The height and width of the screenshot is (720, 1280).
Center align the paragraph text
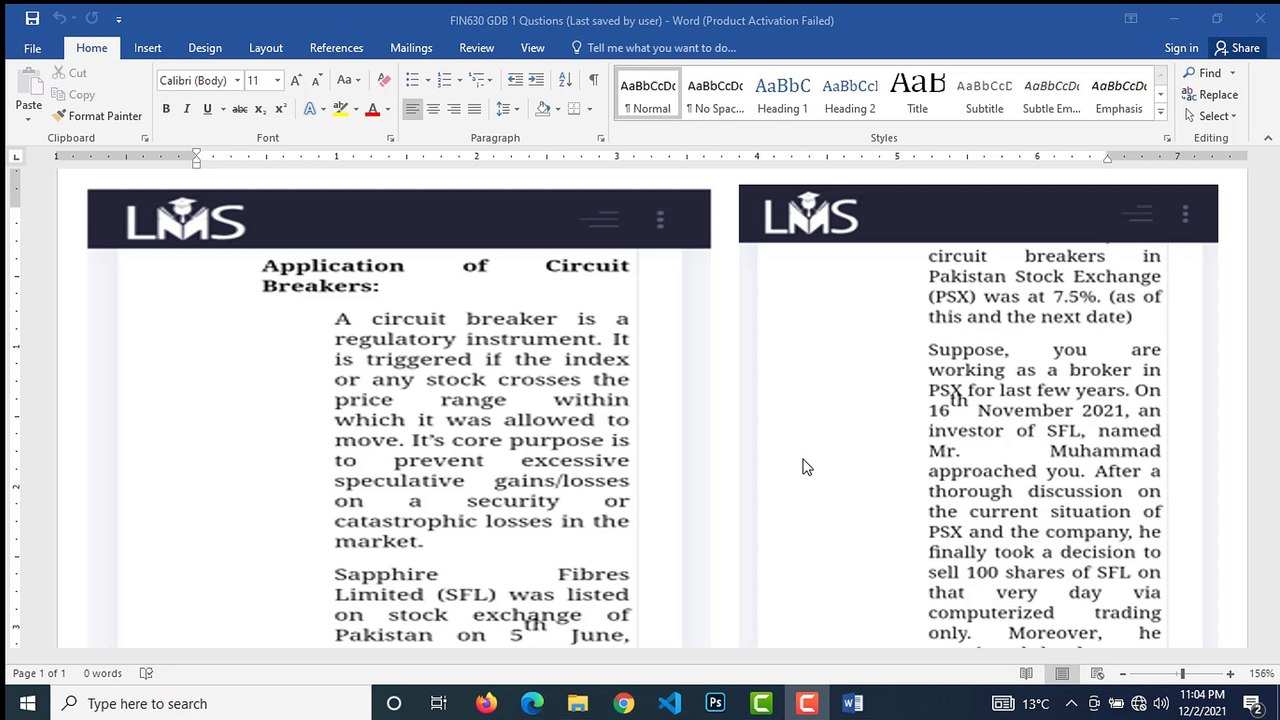[x=433, y=109]
